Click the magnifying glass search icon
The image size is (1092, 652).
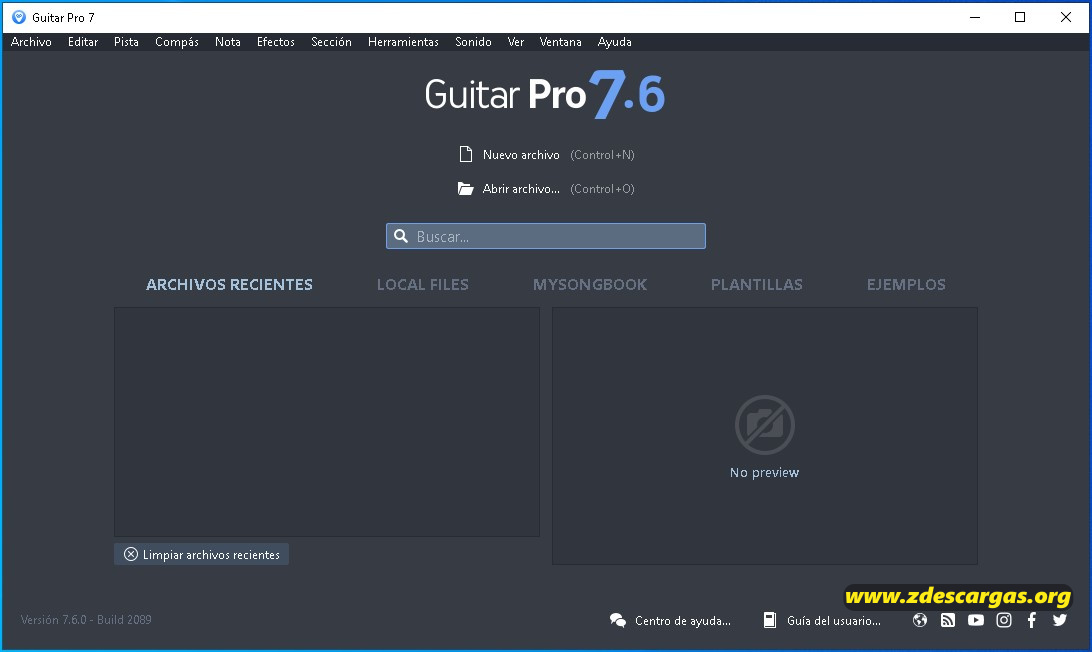401,236
